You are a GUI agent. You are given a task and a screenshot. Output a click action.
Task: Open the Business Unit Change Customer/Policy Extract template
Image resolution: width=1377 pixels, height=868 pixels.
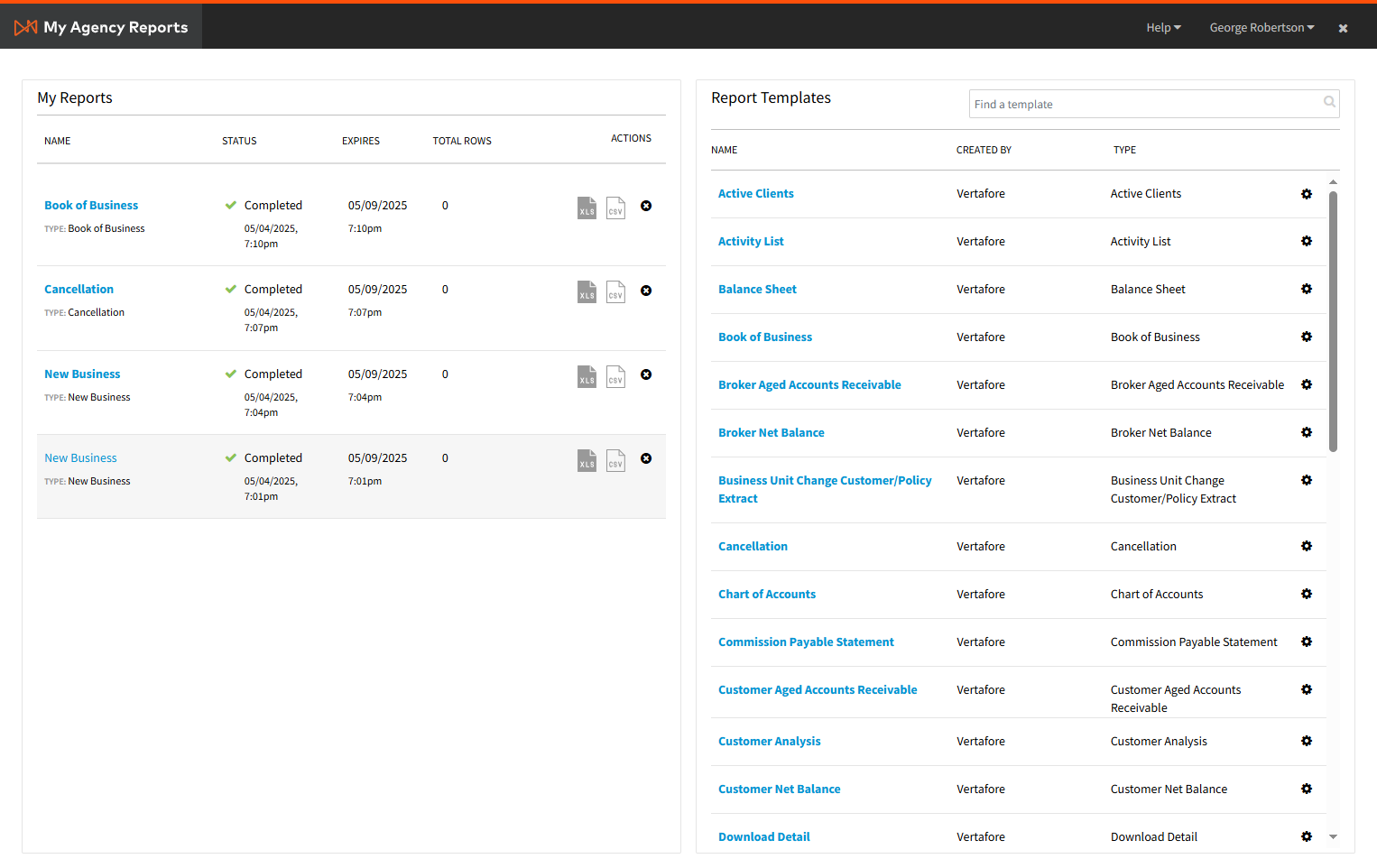click(825, 490)
